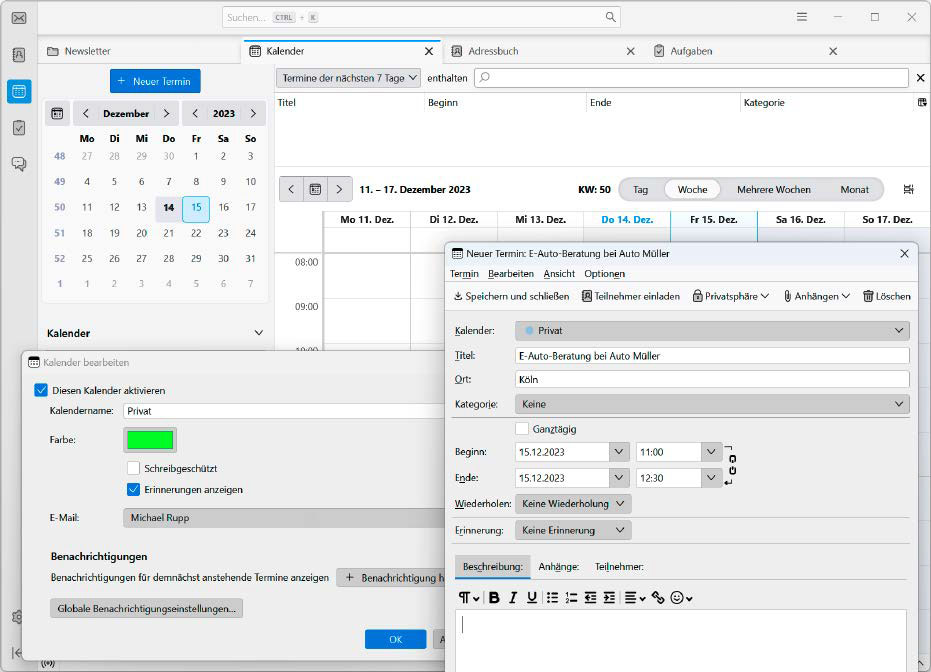Apply bold formatting in description

[494, 598]
